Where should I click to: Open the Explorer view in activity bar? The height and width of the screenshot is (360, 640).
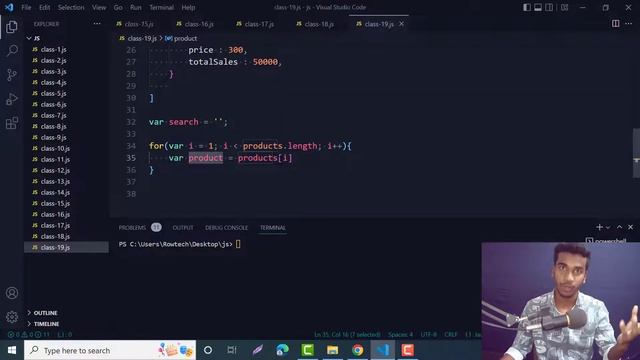coord(12,27)
